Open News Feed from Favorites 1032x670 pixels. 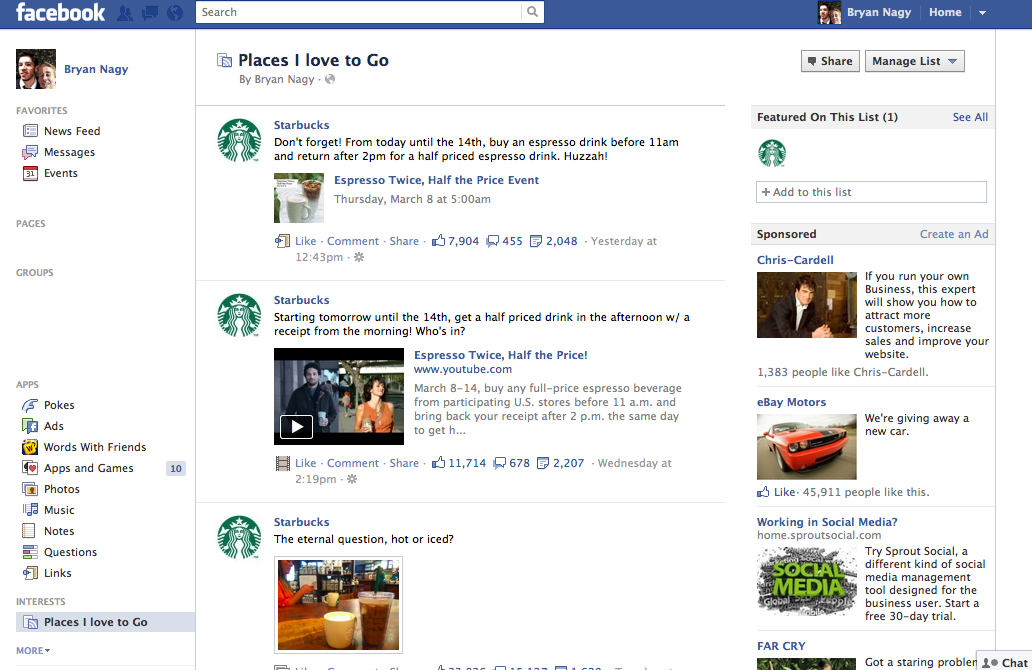(x=71, y=131)
